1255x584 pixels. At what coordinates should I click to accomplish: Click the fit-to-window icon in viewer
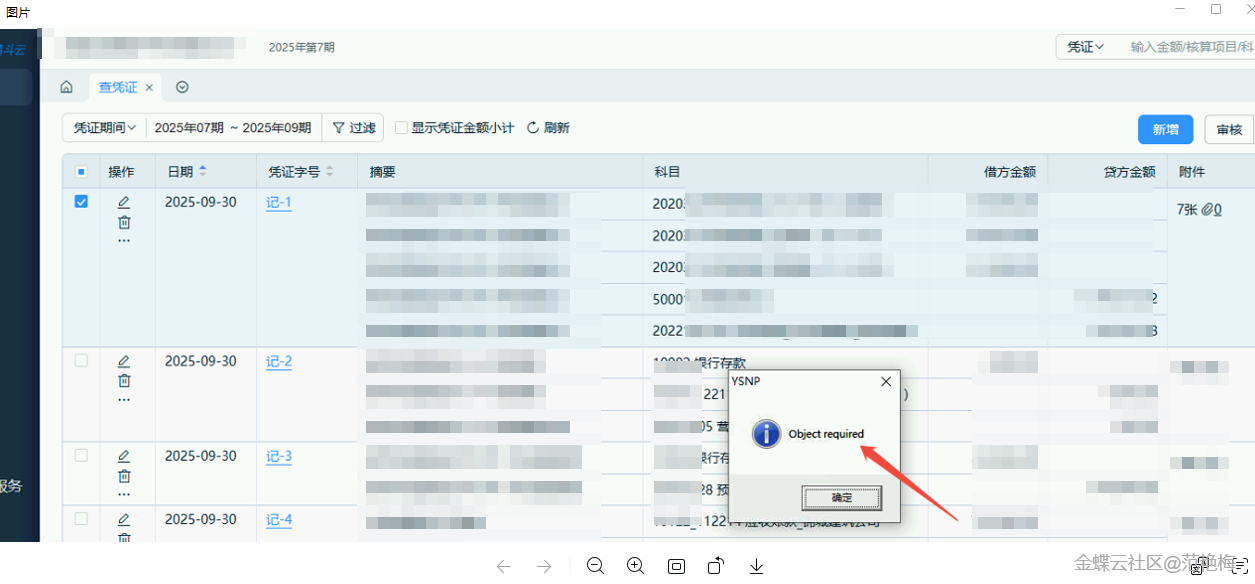[x=676, y=566]
